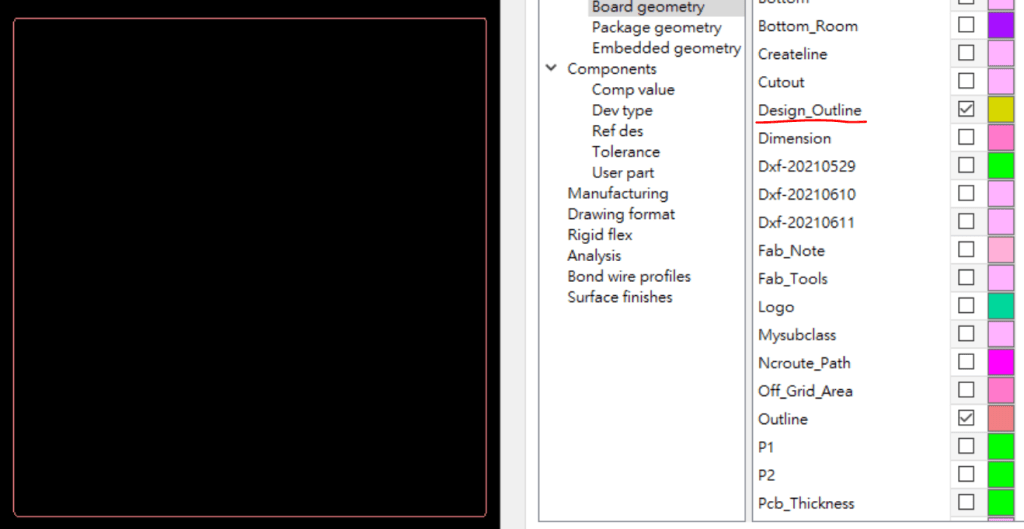Uncheck the Design_Outline checkbox
Viewport: 1024px width, 529px height.
966,109
